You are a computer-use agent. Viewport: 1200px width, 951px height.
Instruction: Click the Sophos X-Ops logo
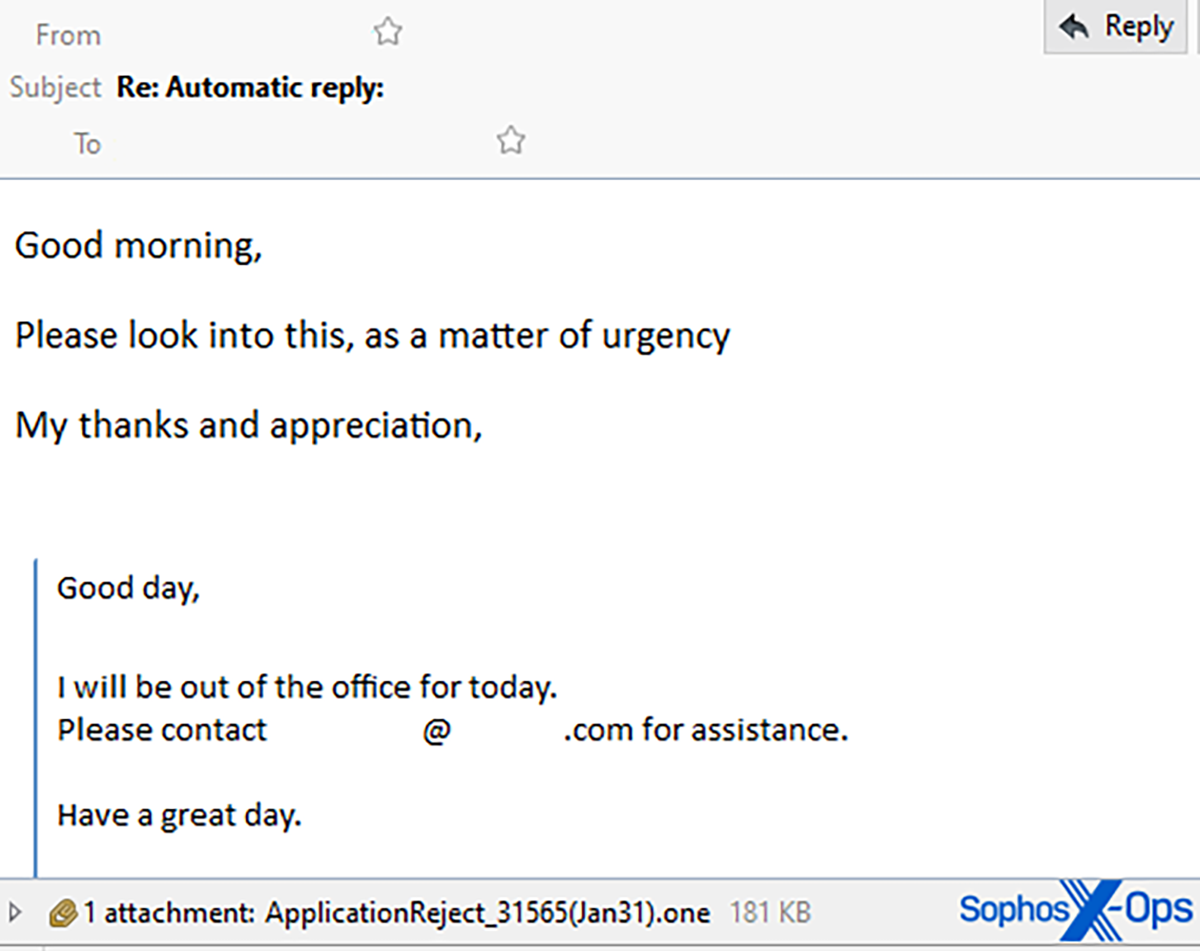(x=1075, y=910)
